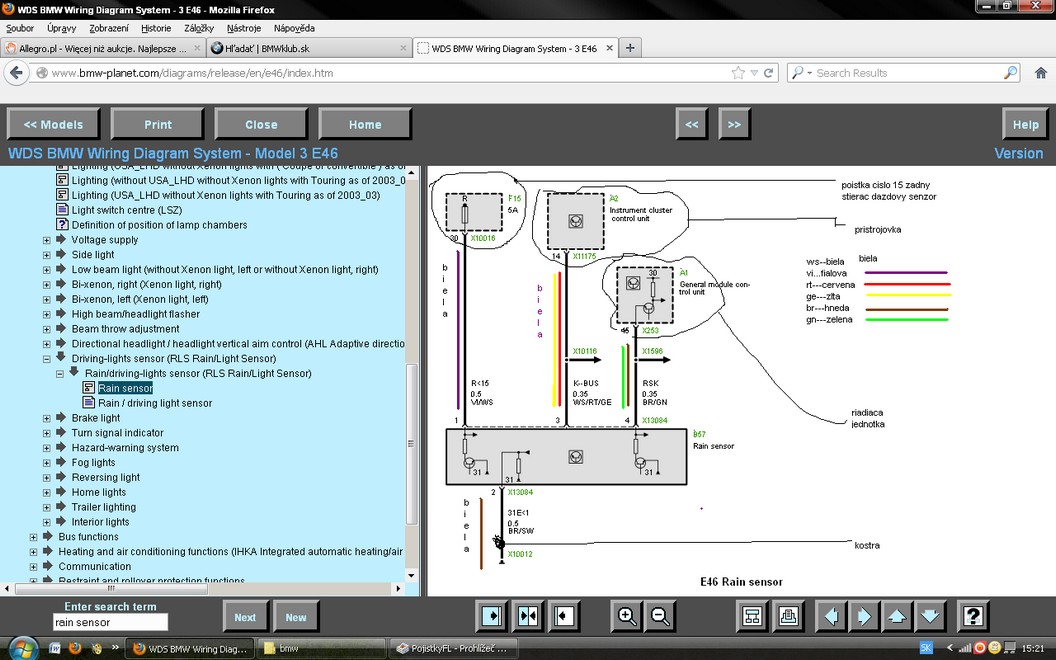Go to next page with >> button

(734, 124)
